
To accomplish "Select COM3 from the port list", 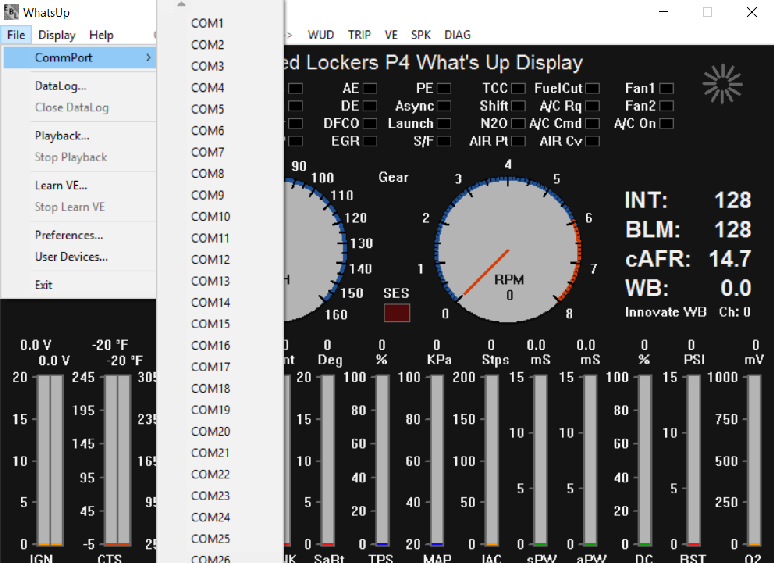I will [208, 66].
